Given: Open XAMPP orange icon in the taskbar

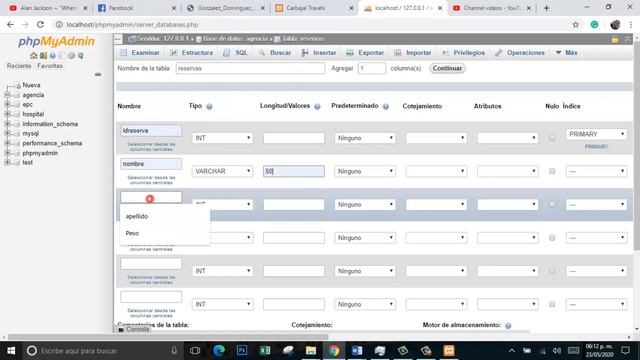Looking at the screenshot, I should [x=449, y=351].
